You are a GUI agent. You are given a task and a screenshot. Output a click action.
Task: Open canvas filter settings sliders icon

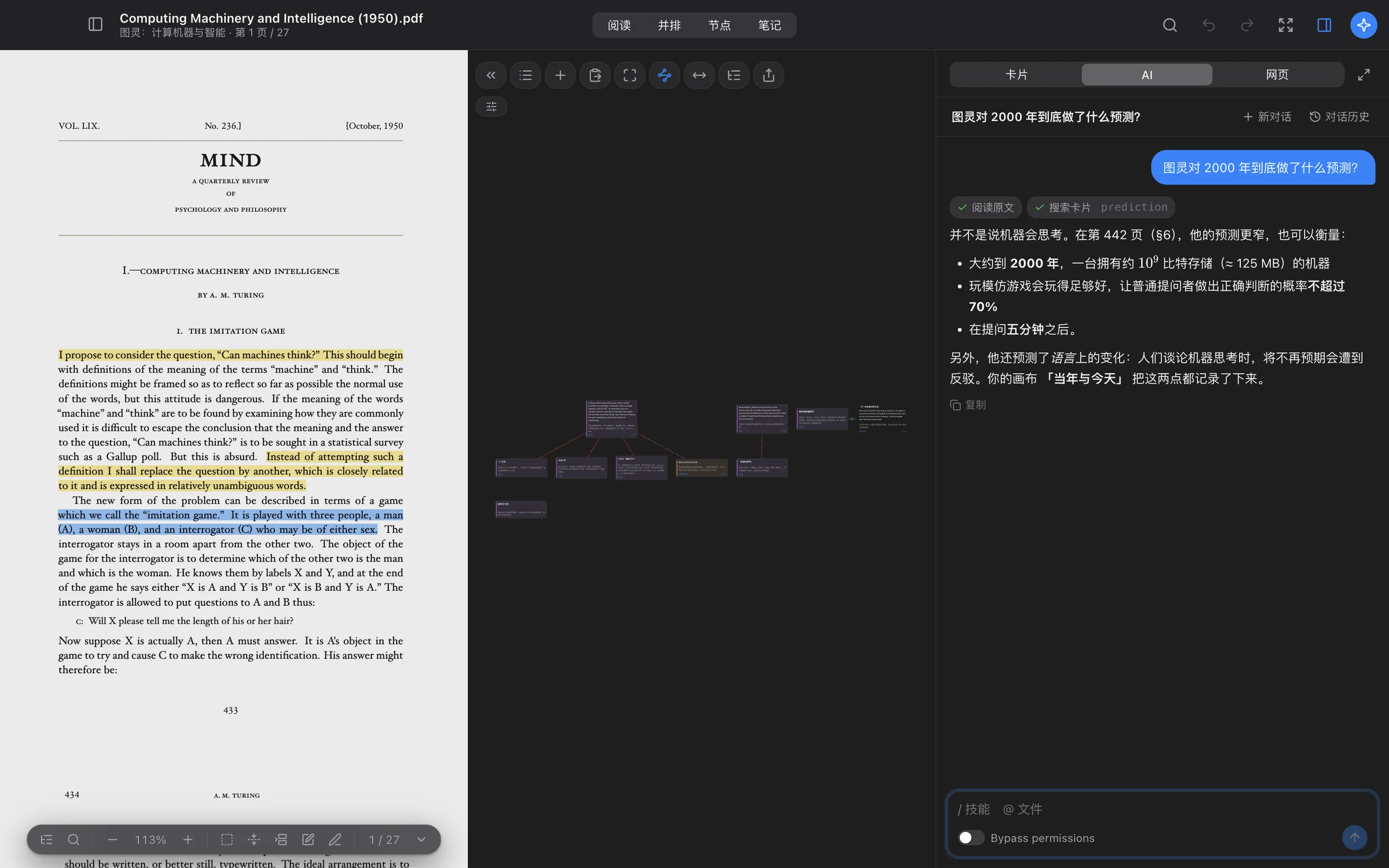tap(491, 106)
